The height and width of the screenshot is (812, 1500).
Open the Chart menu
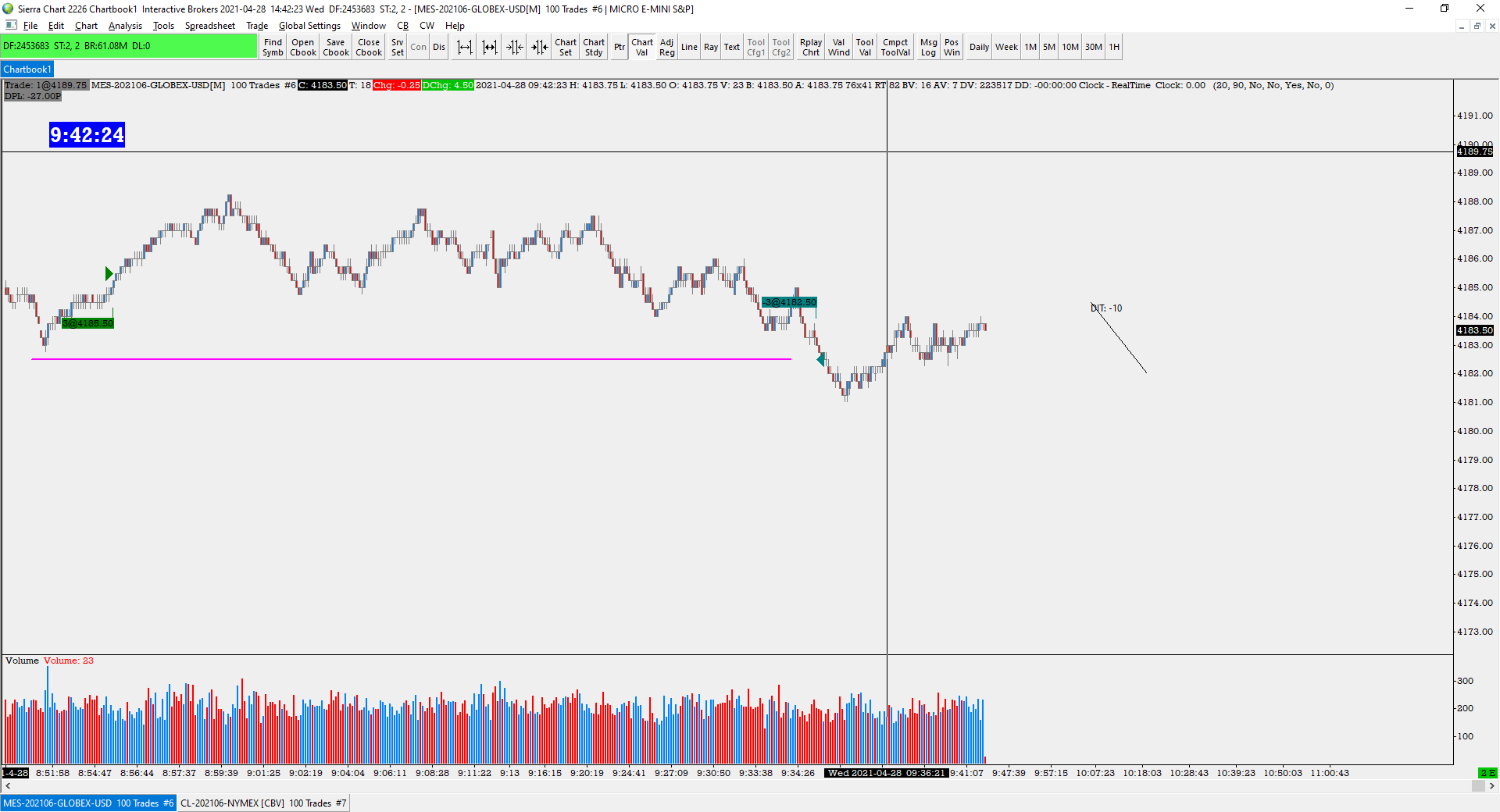tap(86, 26)
